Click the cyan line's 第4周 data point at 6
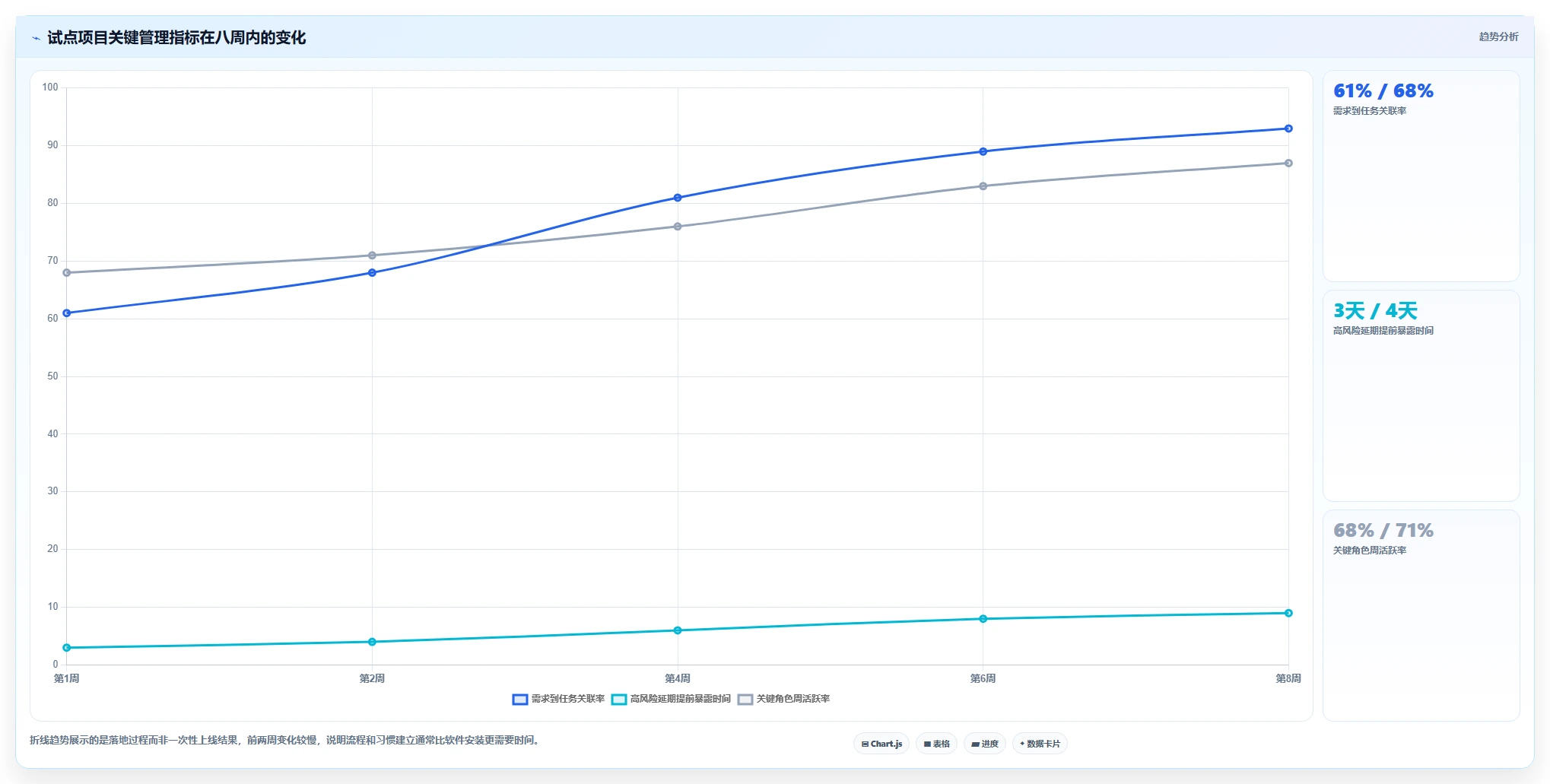This screenshot has height=784, width=1550. click(678, 630)
